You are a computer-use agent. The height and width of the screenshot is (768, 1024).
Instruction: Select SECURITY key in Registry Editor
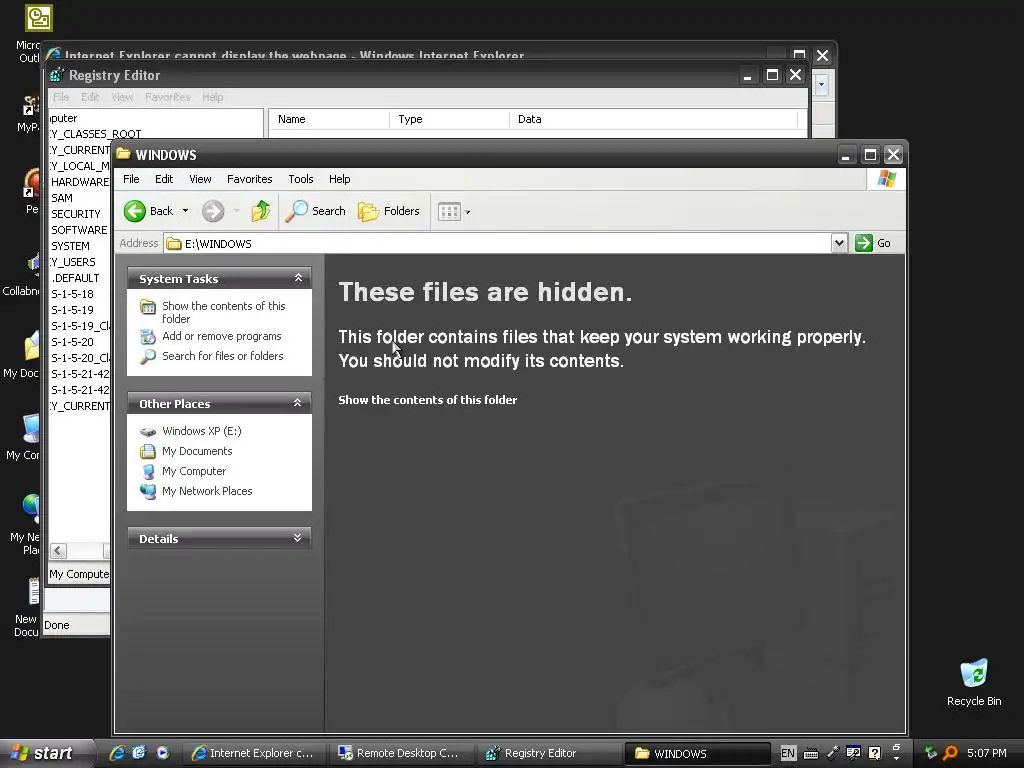pyautogui.click(x=76, y=214)
